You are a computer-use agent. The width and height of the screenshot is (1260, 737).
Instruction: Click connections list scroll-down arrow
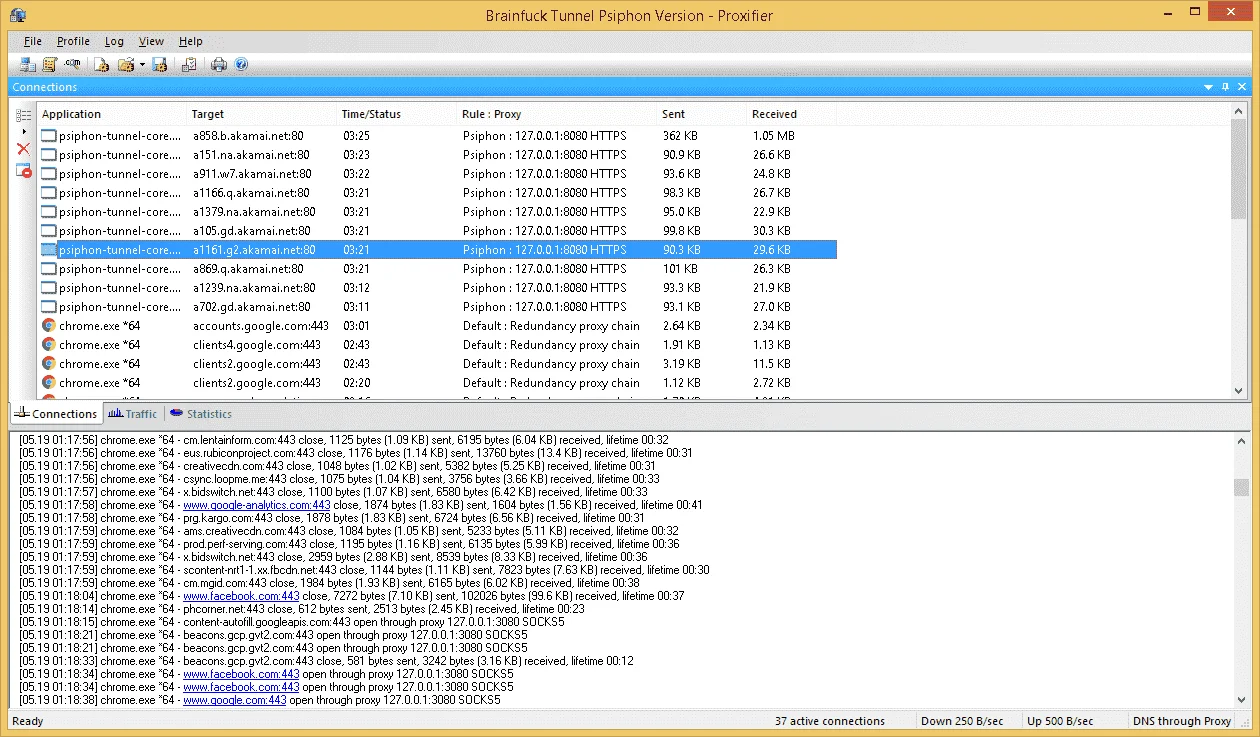tap(1239, 392)
